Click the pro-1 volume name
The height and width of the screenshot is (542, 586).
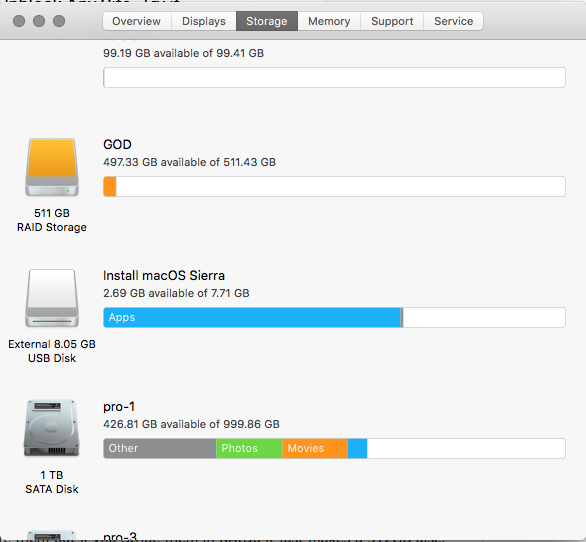click(x=119, y=407)
